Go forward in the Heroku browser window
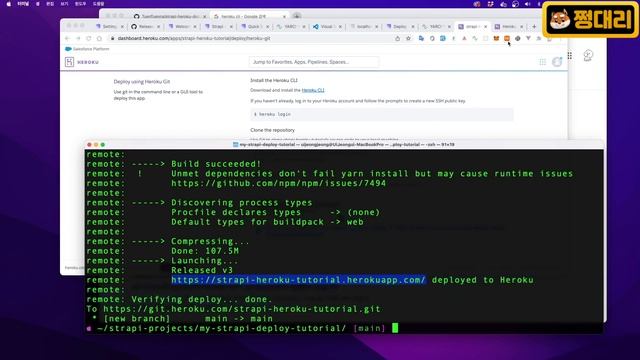 tap(78, 38)
